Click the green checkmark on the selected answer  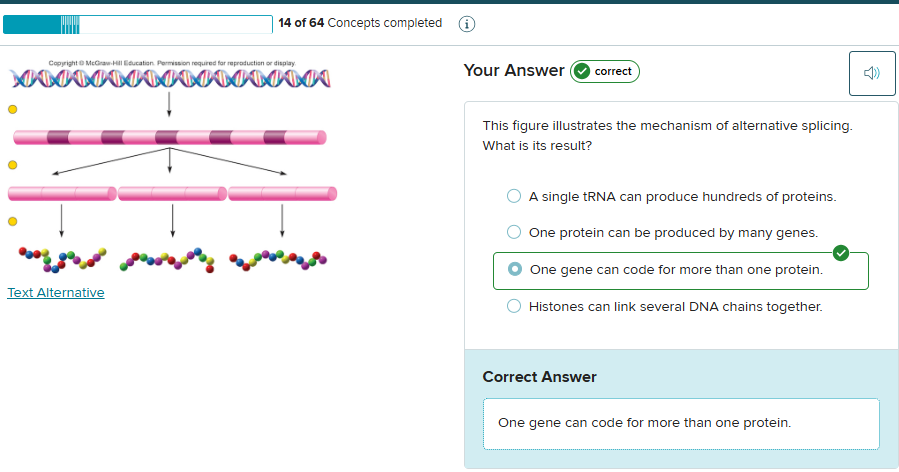841,253
